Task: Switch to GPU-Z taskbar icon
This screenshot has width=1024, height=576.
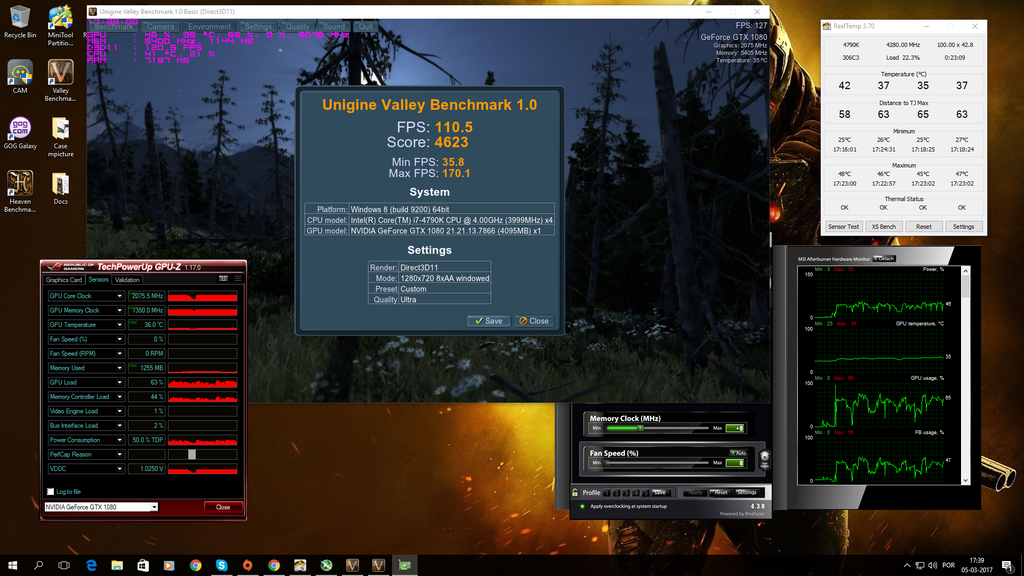Action: 404,565
